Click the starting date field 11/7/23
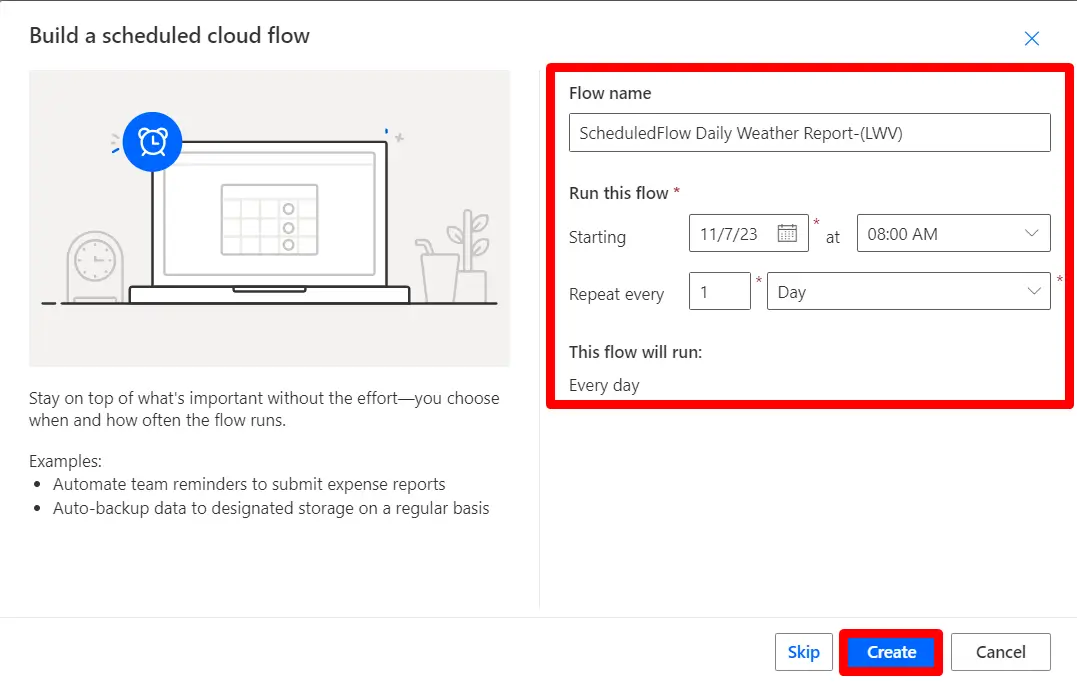The height and width of the screenshot is (684, 1077). [749, 233]
